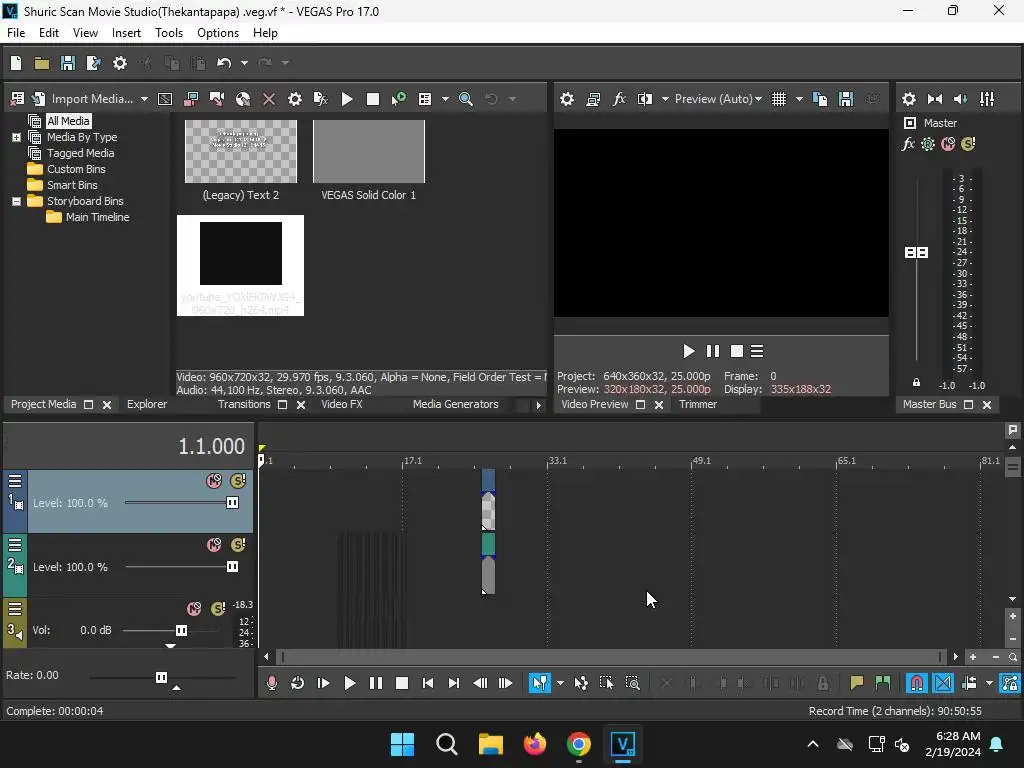Expand Media By Type tree node

pos(16,137)
